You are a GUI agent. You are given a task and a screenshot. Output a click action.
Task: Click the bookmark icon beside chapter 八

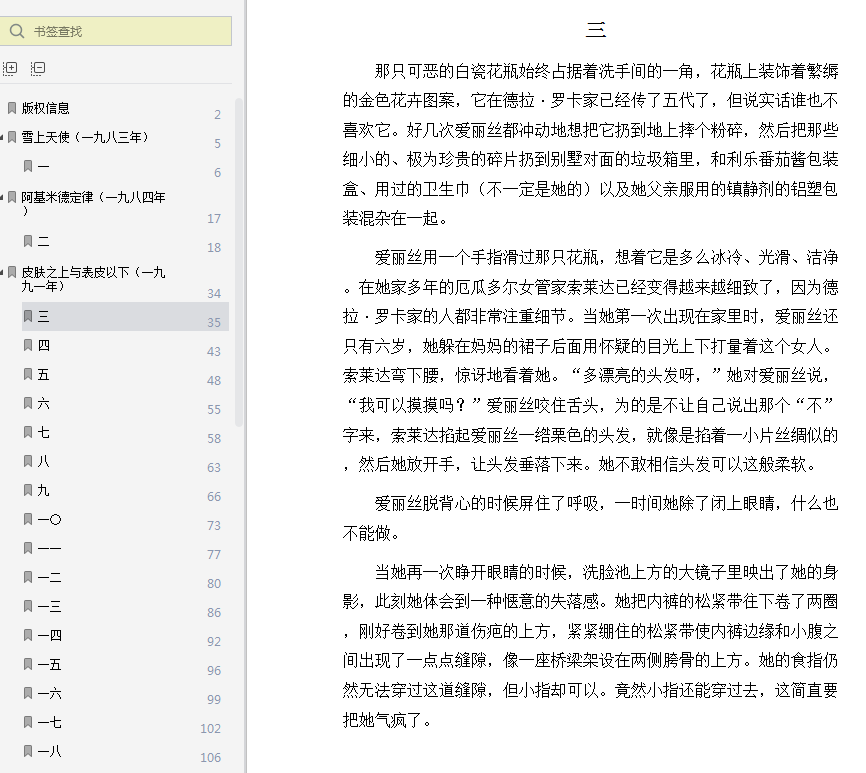pyautogui.click(x=28, y=461)
